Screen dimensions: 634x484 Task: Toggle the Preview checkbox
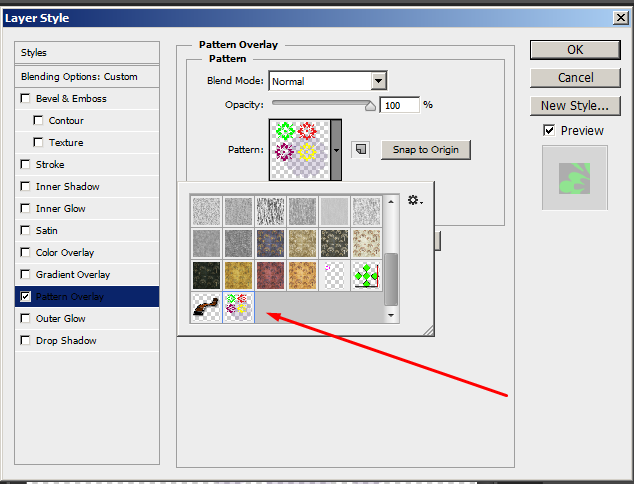549,130
